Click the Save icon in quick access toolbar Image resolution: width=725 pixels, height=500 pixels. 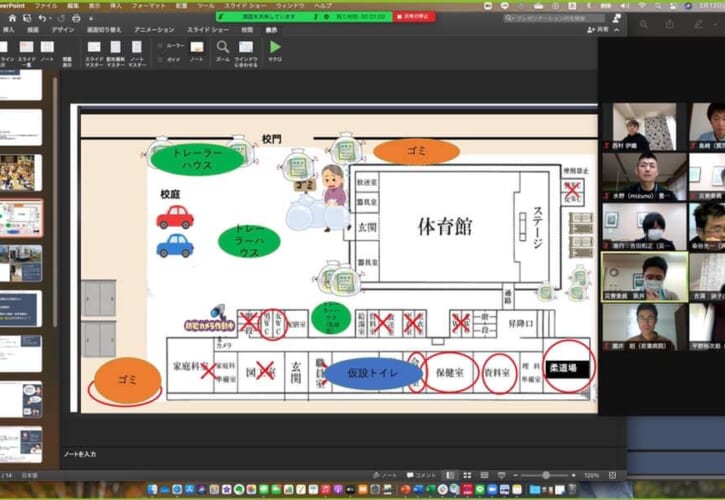tap(27, 19)
